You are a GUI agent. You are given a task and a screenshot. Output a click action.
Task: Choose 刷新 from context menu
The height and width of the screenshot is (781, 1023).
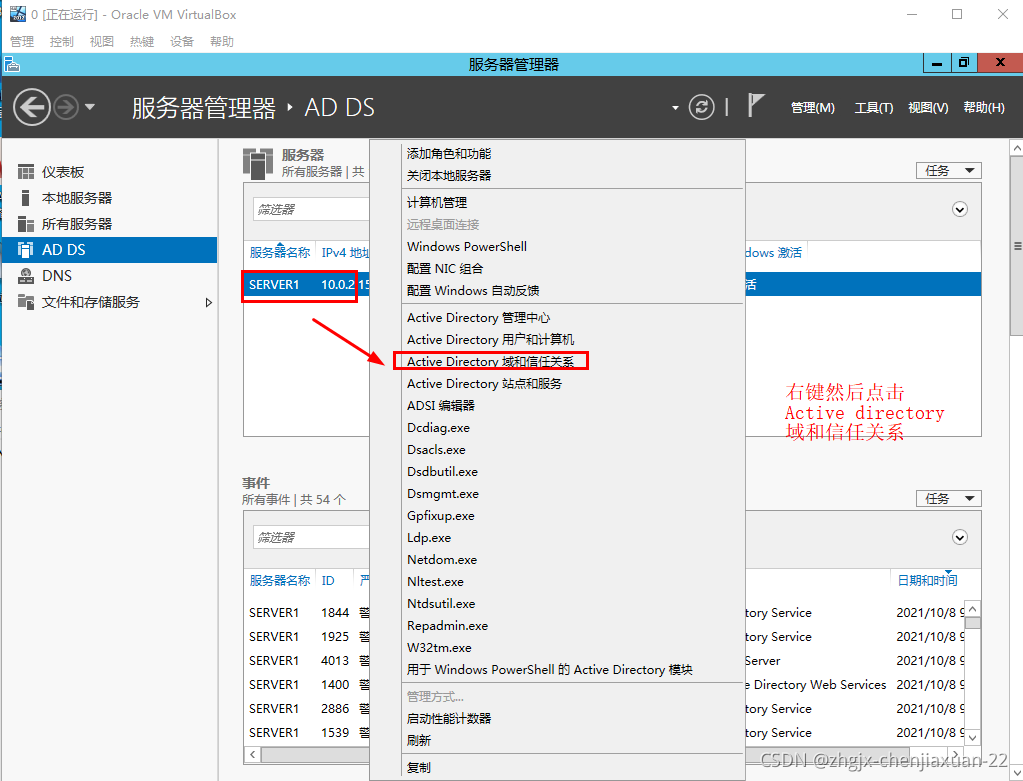pyautogui.click(x=418, y=741)
